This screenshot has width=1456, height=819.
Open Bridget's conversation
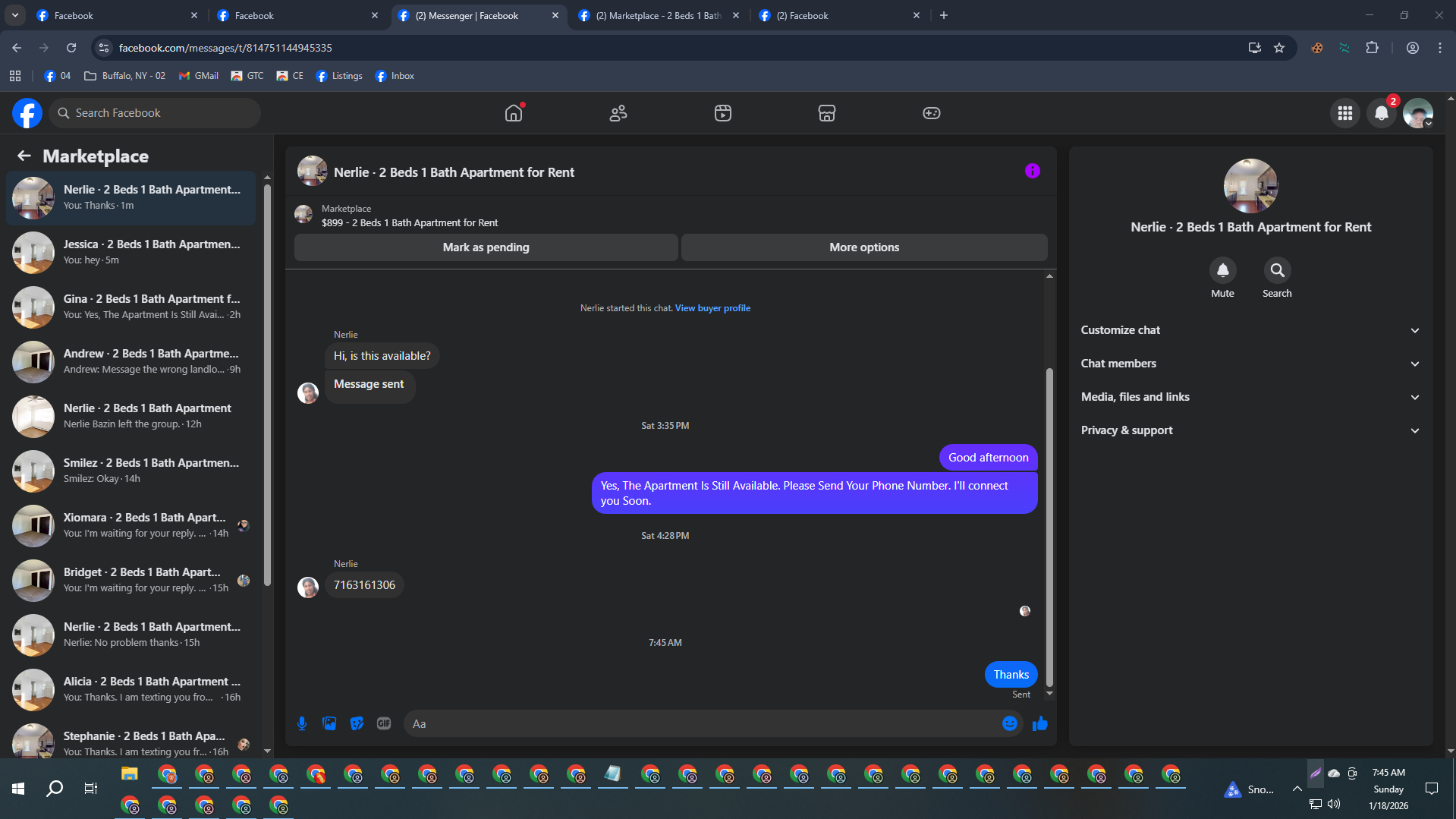(131, 581)
